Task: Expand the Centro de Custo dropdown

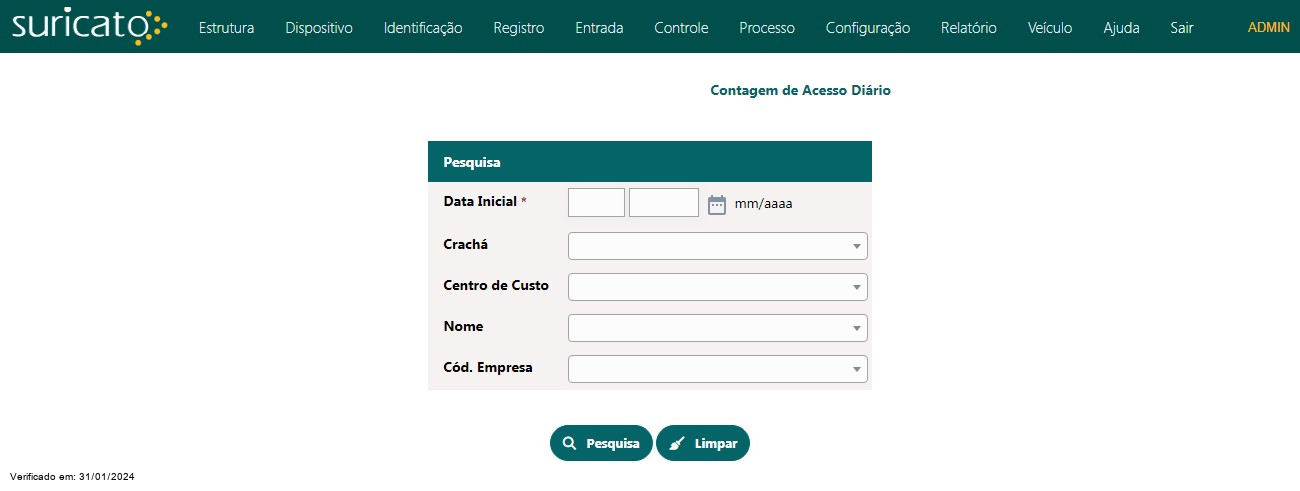Action: pyautogui.click(x=718, y=287)
